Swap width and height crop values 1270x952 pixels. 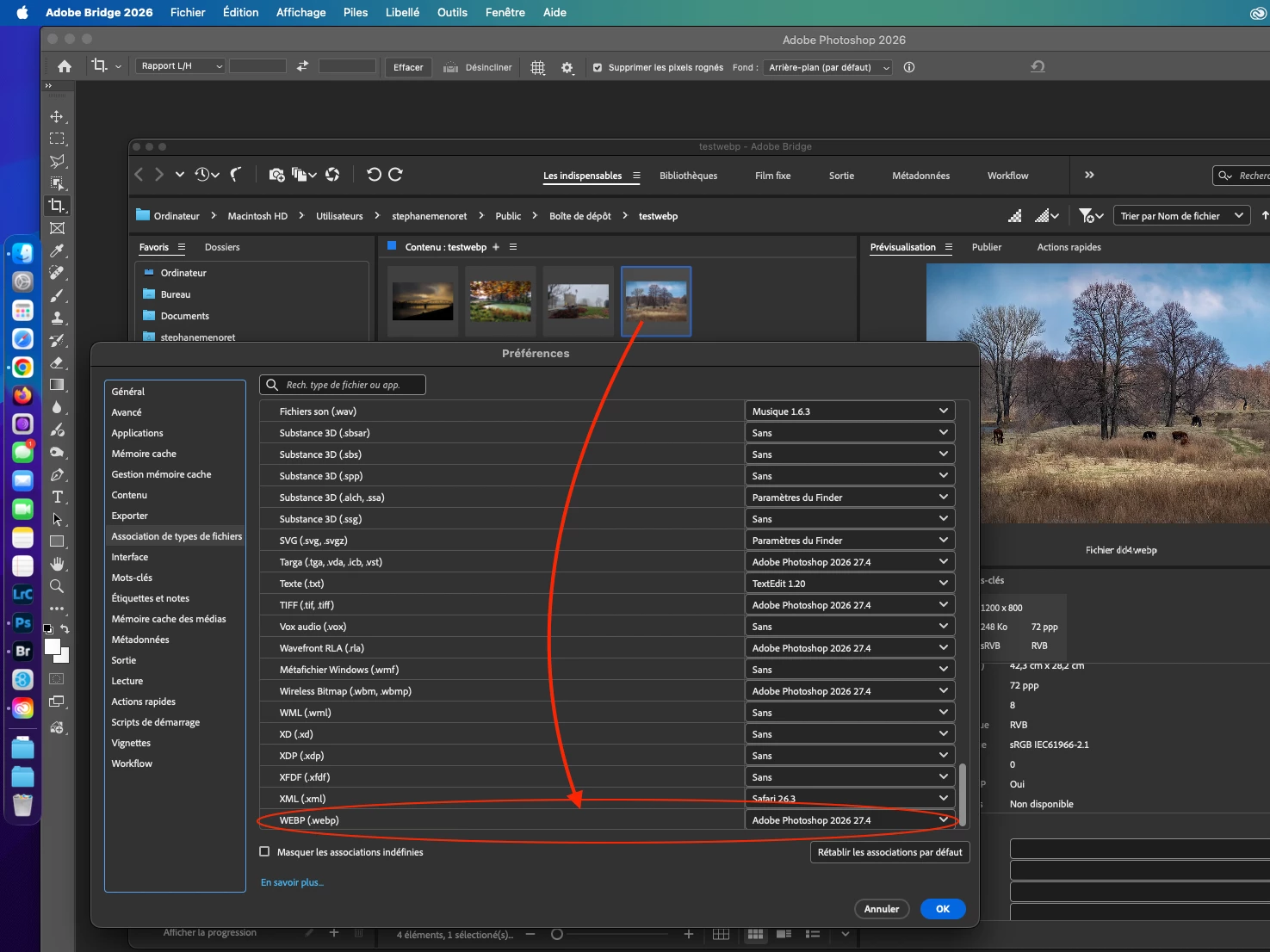coord(302,66)
